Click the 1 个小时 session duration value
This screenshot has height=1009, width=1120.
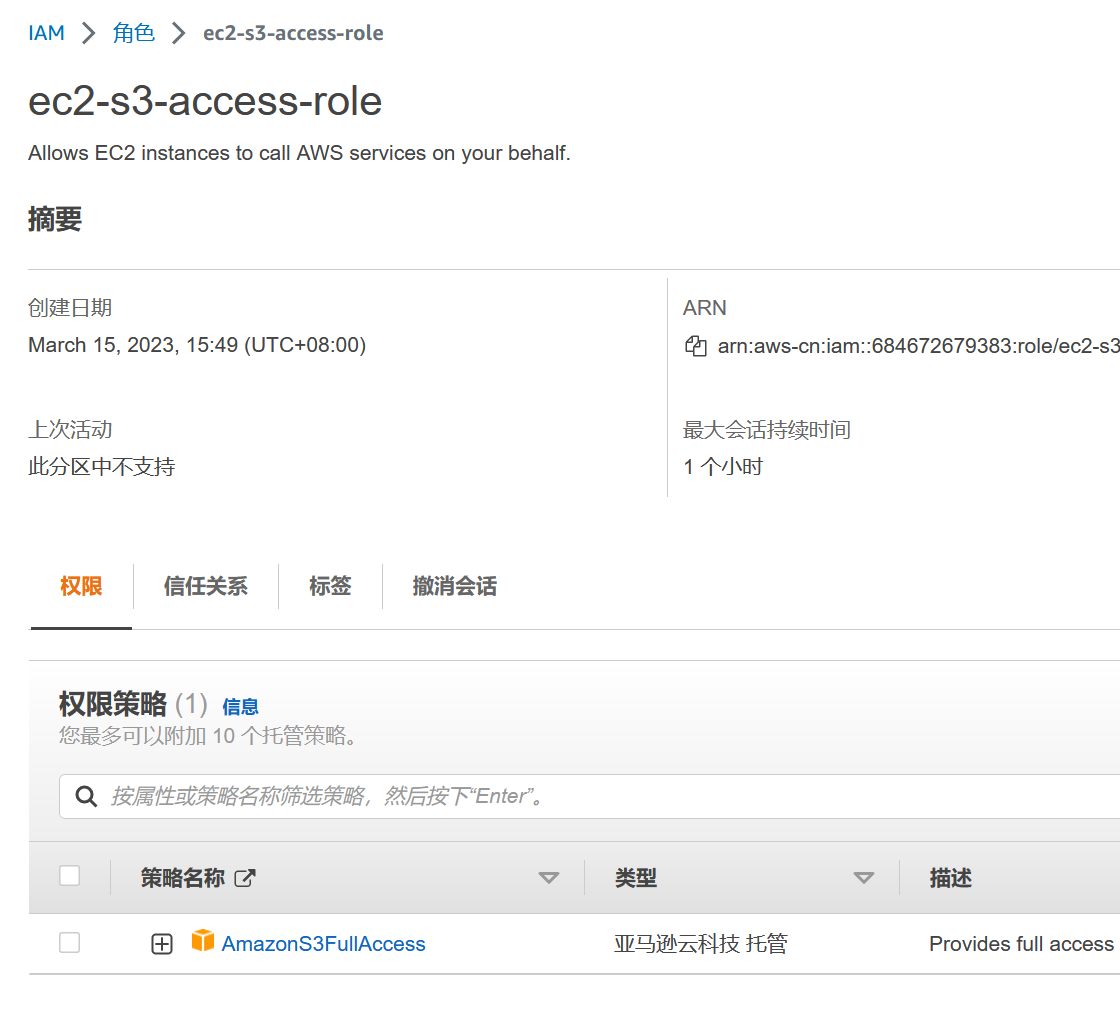point(723,467)
